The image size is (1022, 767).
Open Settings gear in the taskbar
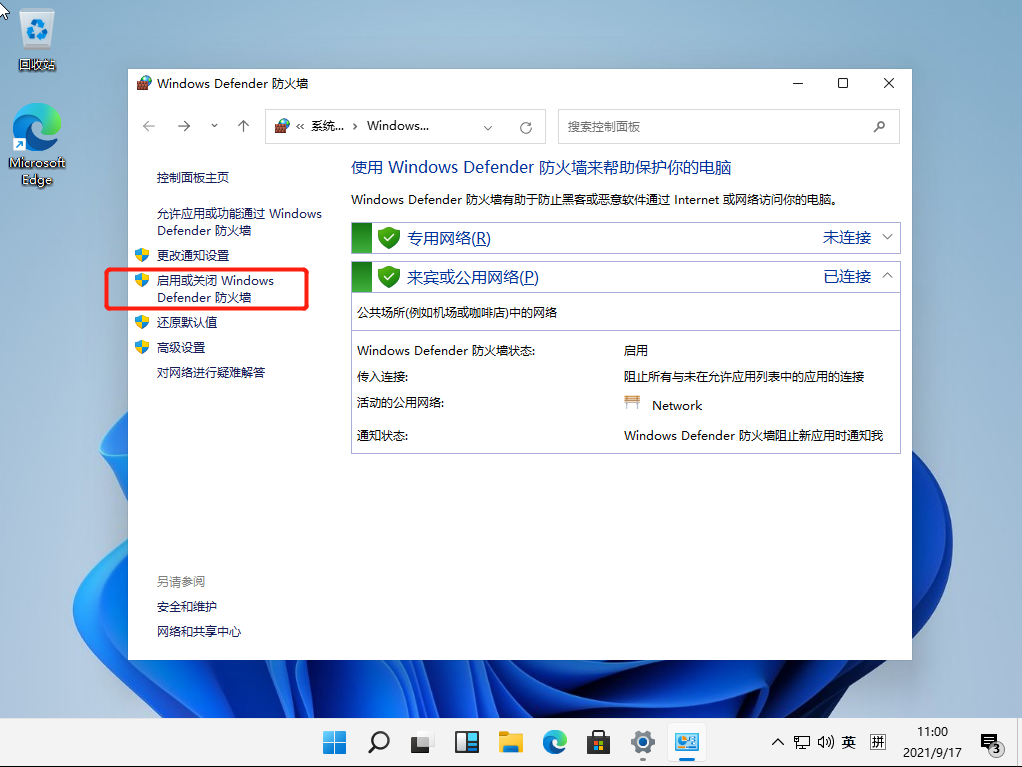(x=642, y=742)
